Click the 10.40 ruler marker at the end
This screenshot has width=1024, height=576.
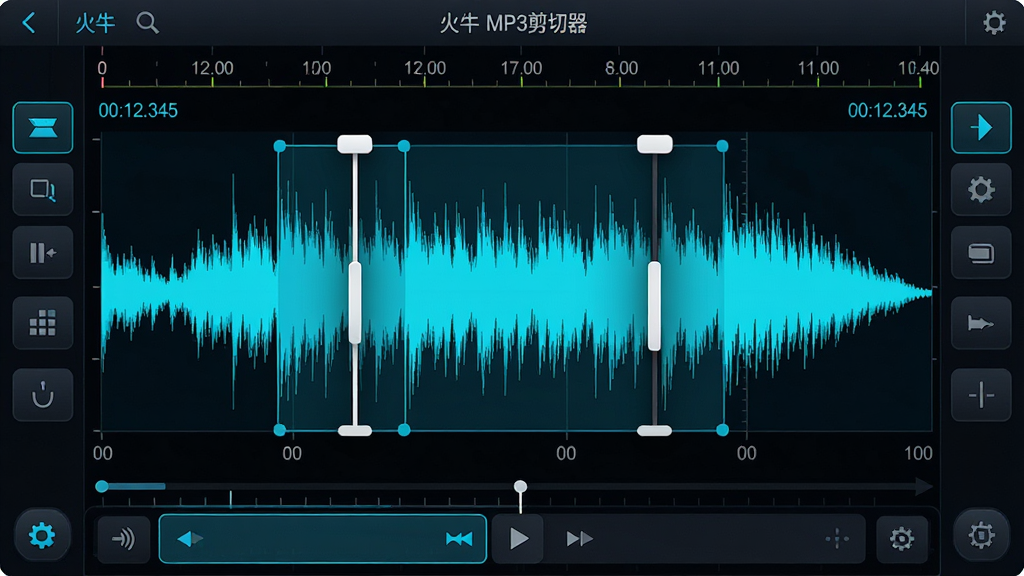918,68
